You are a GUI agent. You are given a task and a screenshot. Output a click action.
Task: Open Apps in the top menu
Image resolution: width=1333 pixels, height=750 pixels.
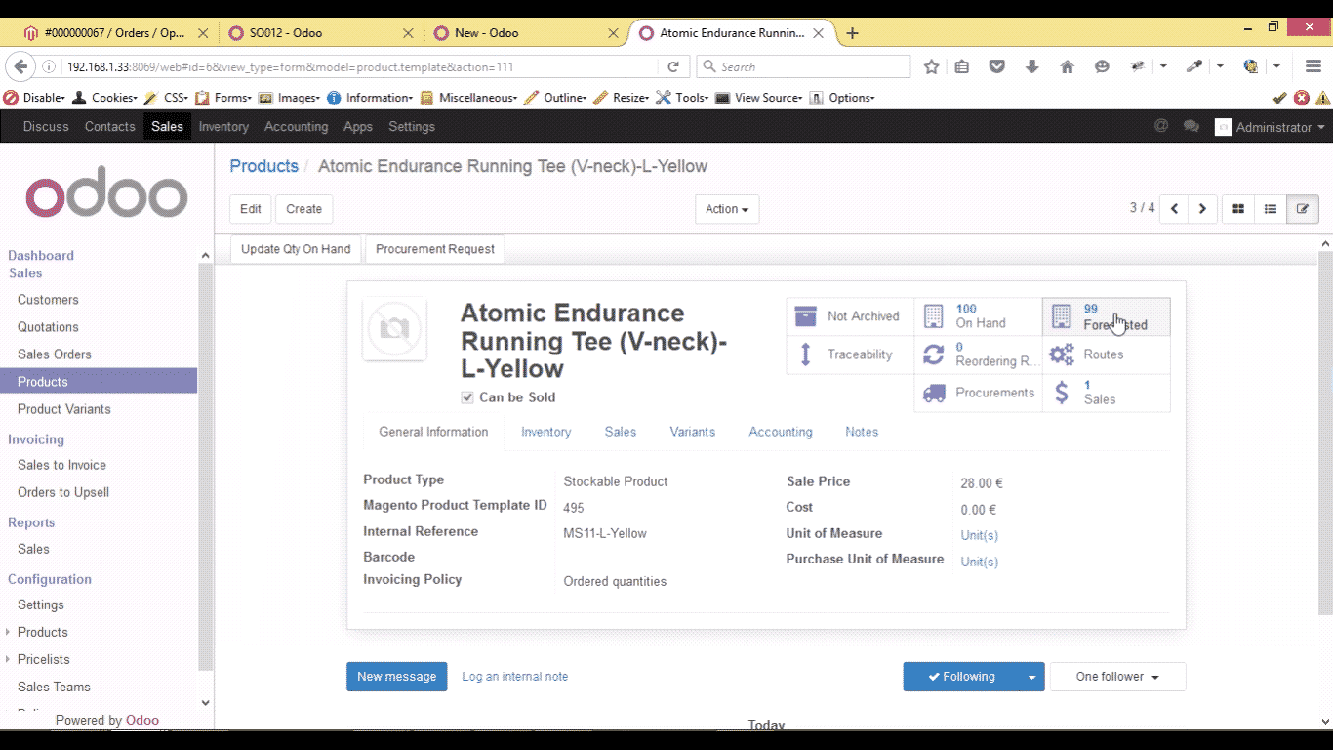pyautogui.click(x=358, y=127)
